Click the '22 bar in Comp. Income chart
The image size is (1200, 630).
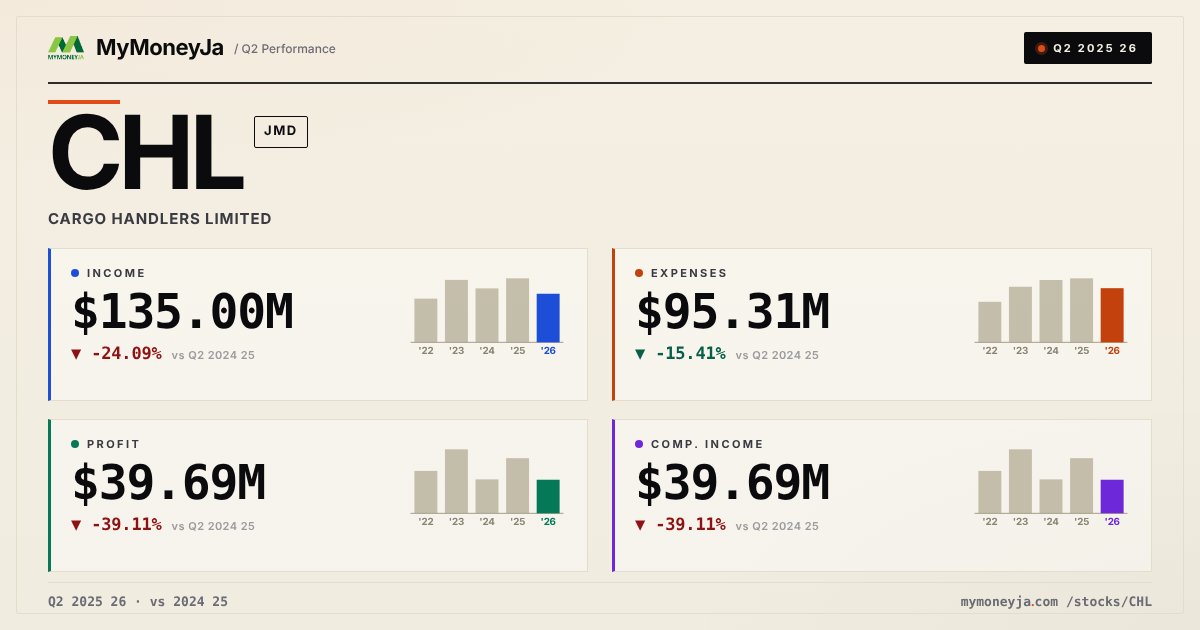[990, 492]
